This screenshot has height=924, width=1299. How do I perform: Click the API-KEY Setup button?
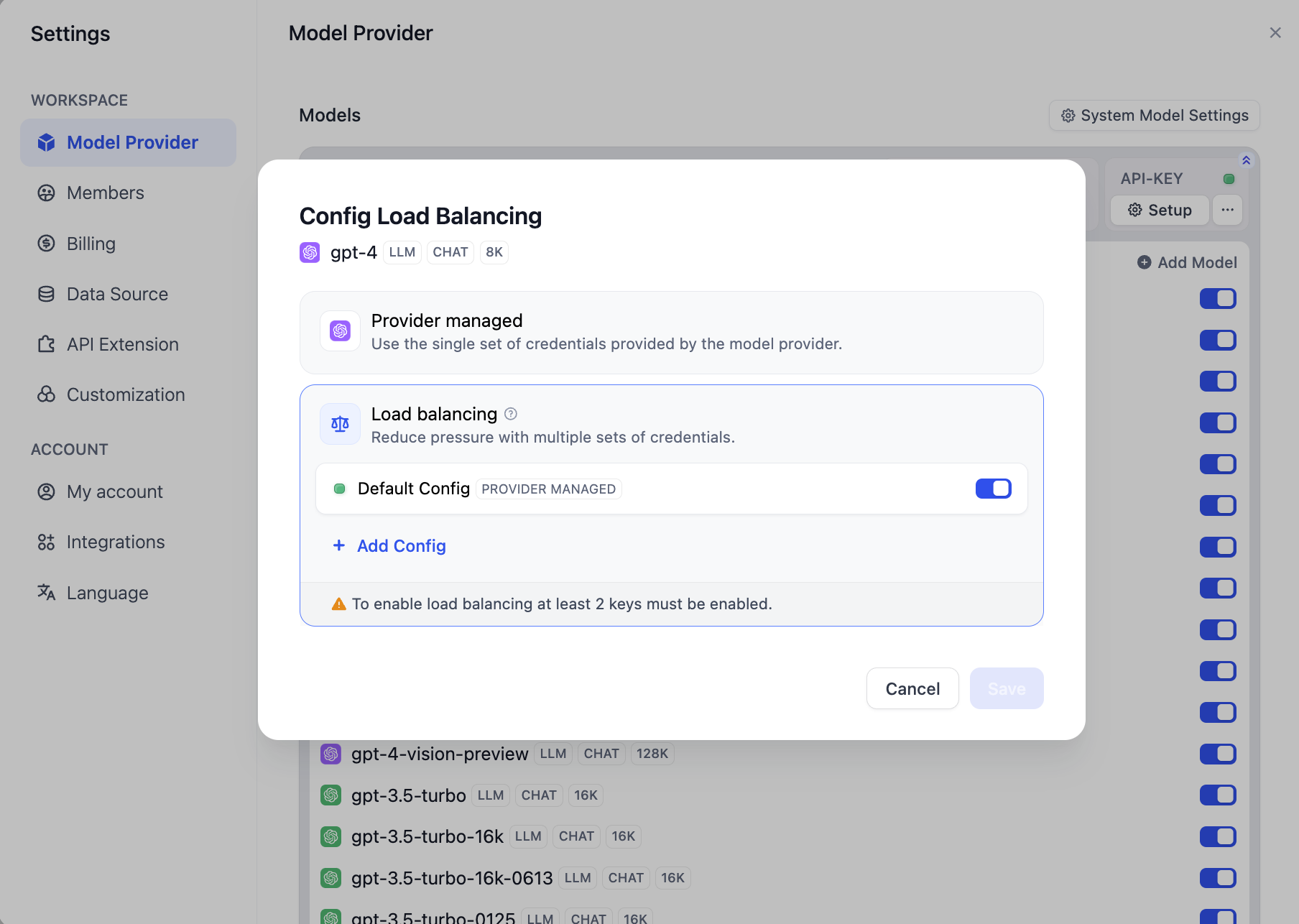click(x=1159, y=210)
